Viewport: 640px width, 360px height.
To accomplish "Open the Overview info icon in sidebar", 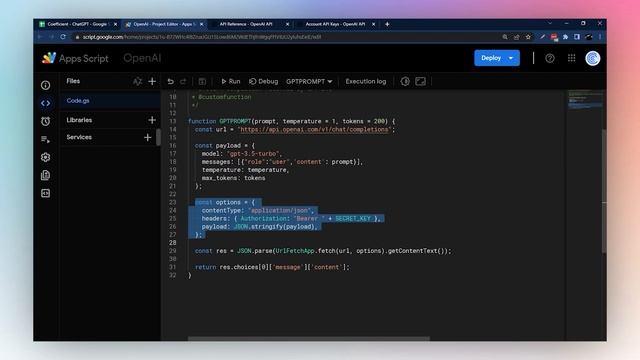I will (45, 85).
